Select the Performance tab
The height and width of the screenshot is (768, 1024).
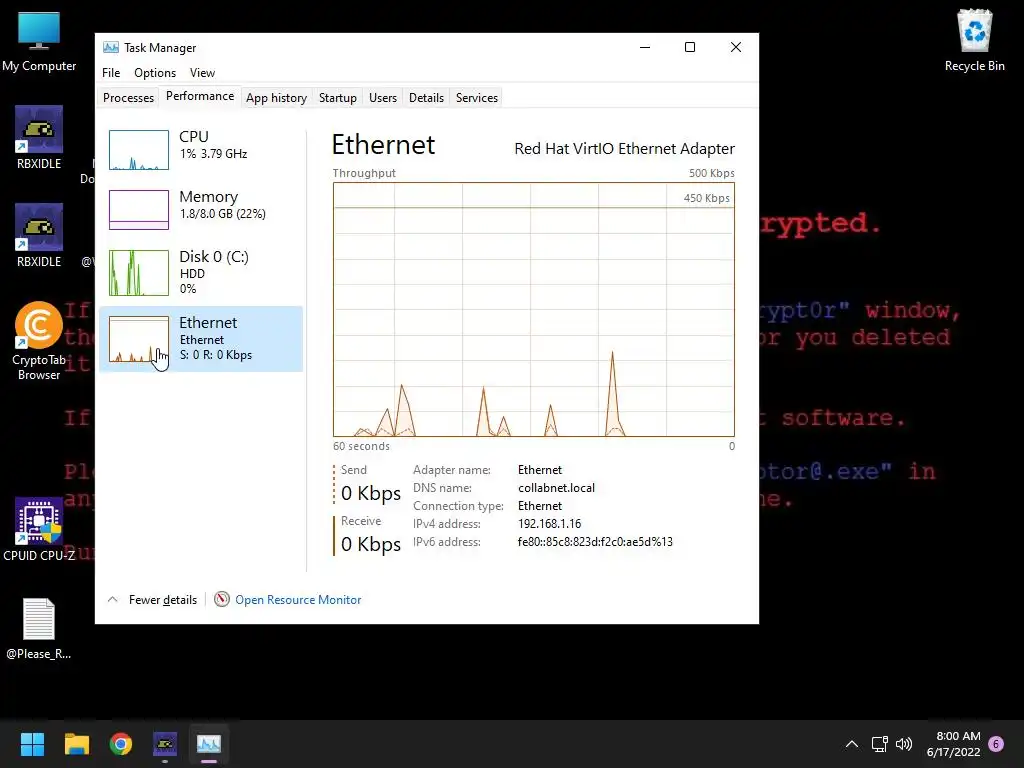coord(200,96)
